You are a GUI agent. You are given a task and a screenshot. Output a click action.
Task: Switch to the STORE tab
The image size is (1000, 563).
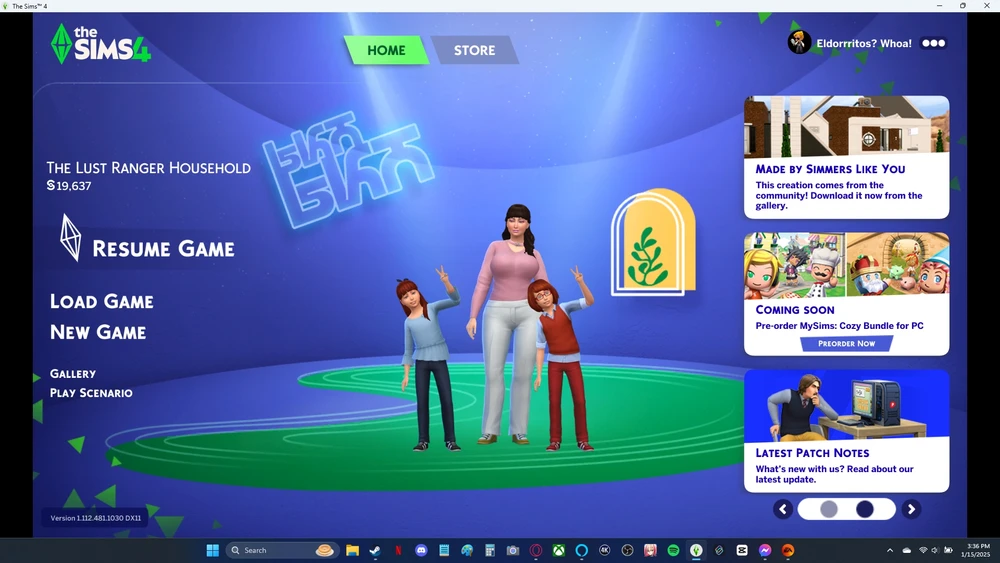[x=474, y=50]
